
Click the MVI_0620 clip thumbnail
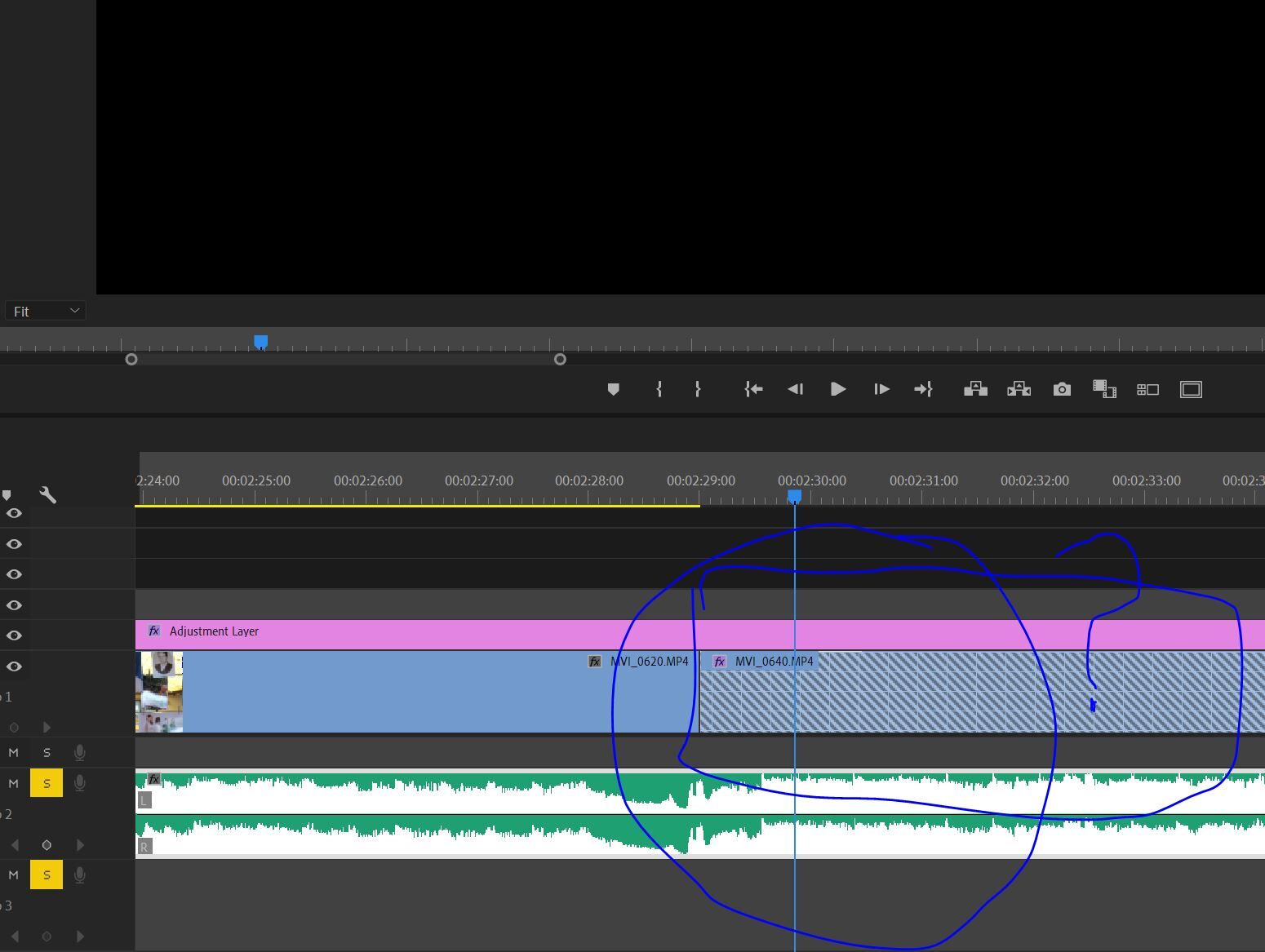159,692
